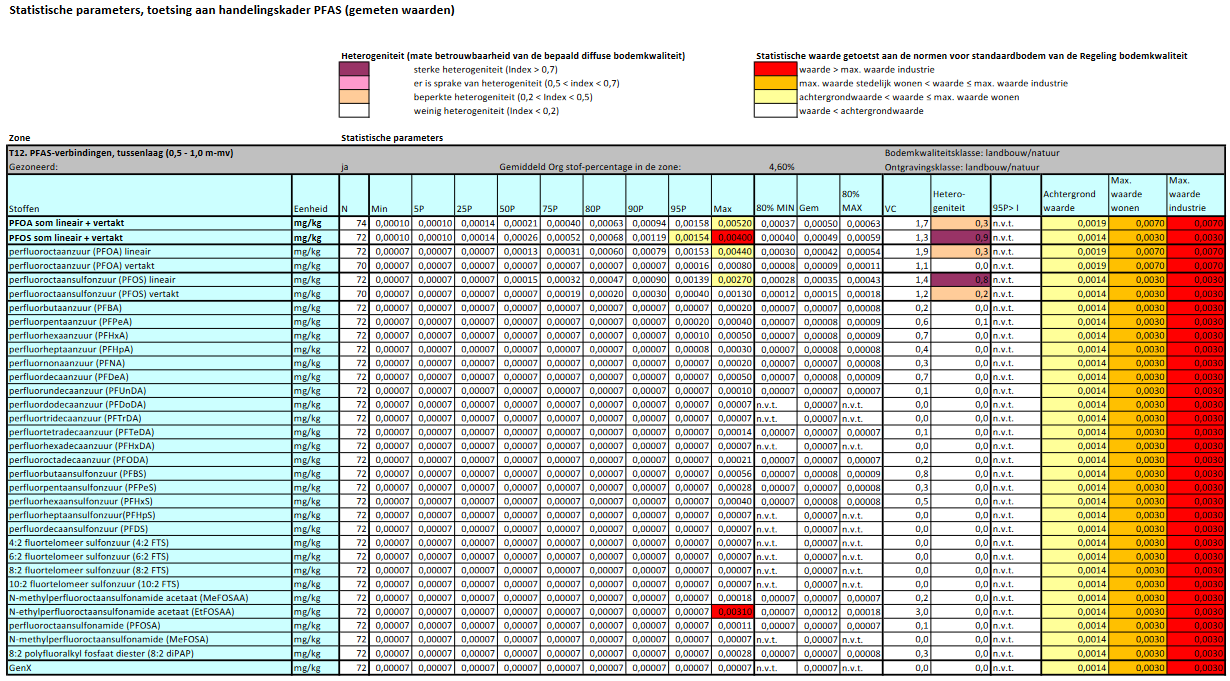Select the orange 'max. waarde stedelijk wonen' legend swatch

coord(774,84)
